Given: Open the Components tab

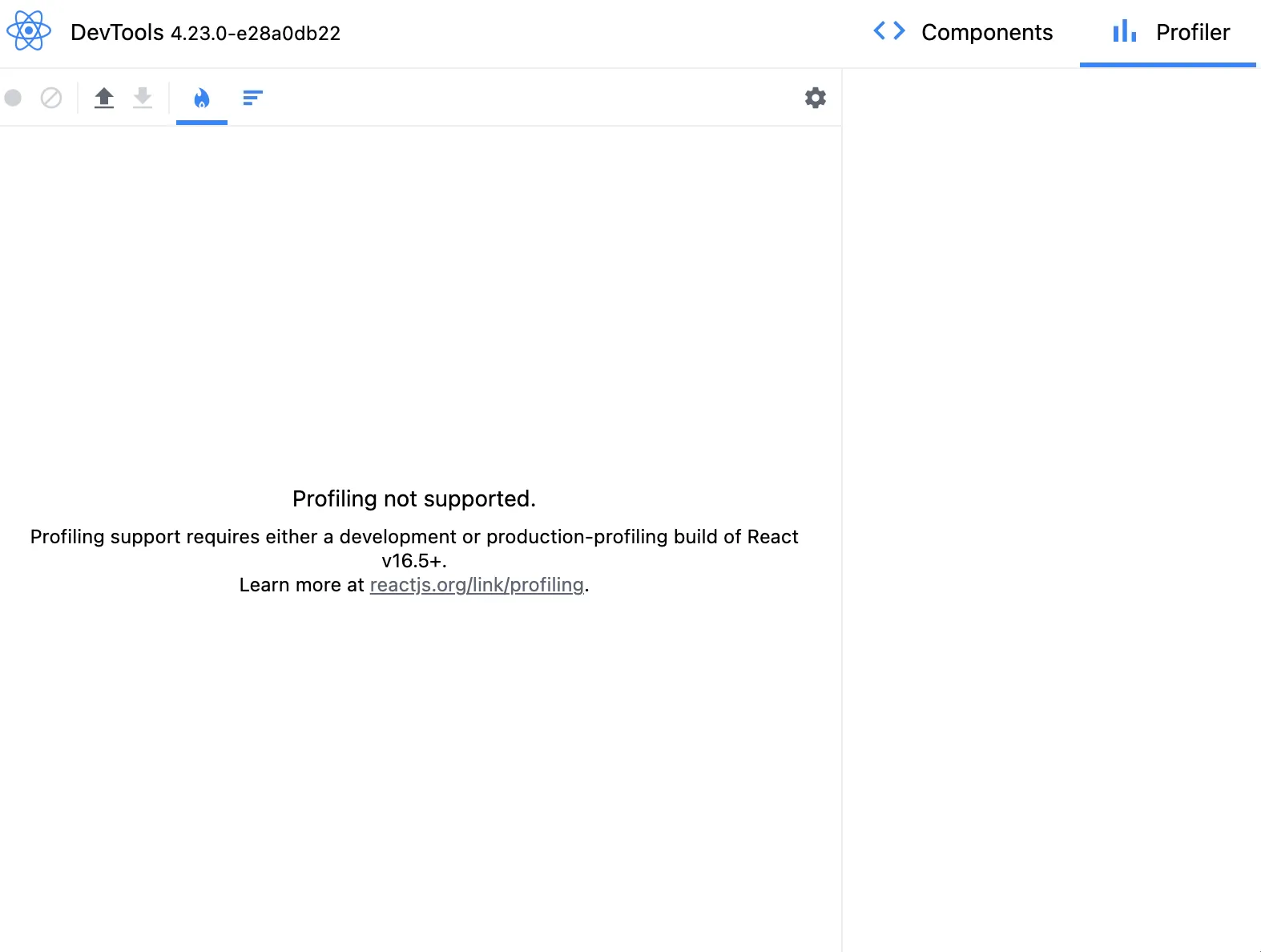Looking at the screenshot, I should click(x=962, y=32).
